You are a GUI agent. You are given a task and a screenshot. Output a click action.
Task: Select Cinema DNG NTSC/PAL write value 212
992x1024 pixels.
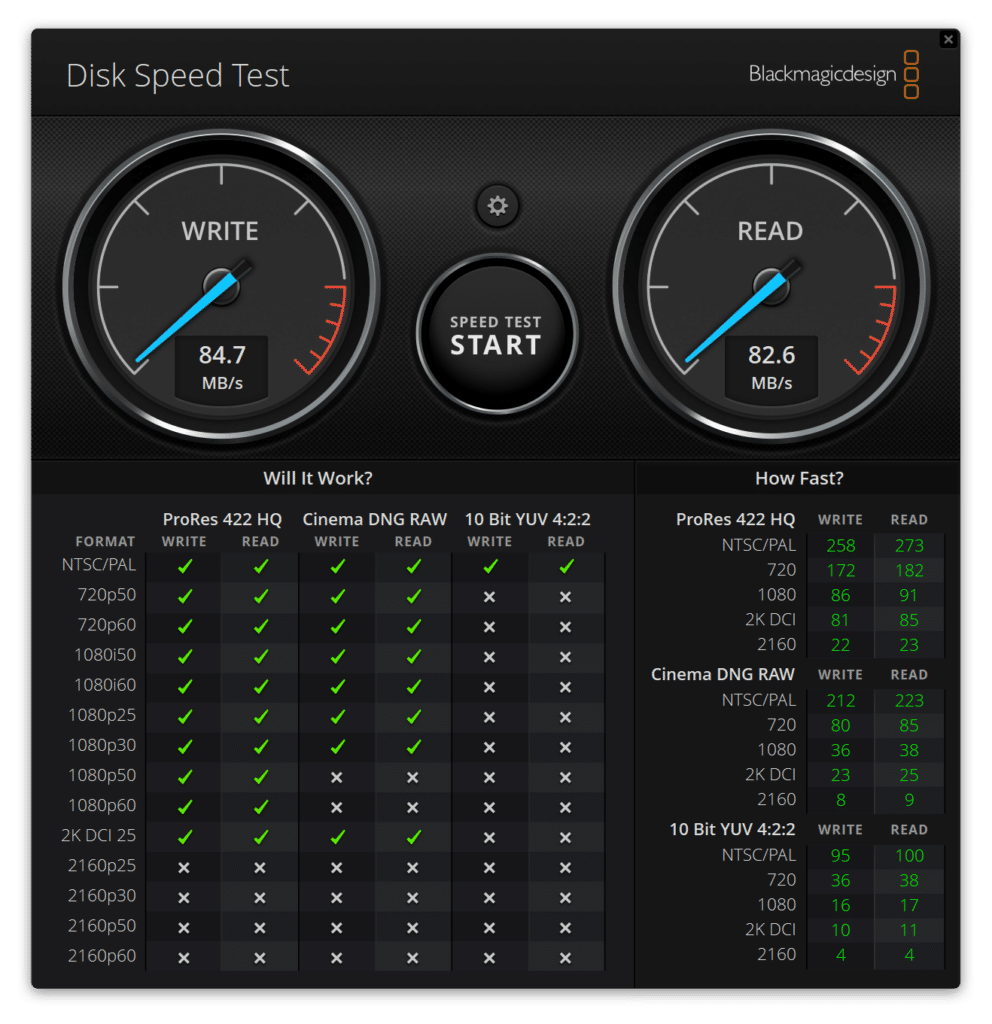840,700
